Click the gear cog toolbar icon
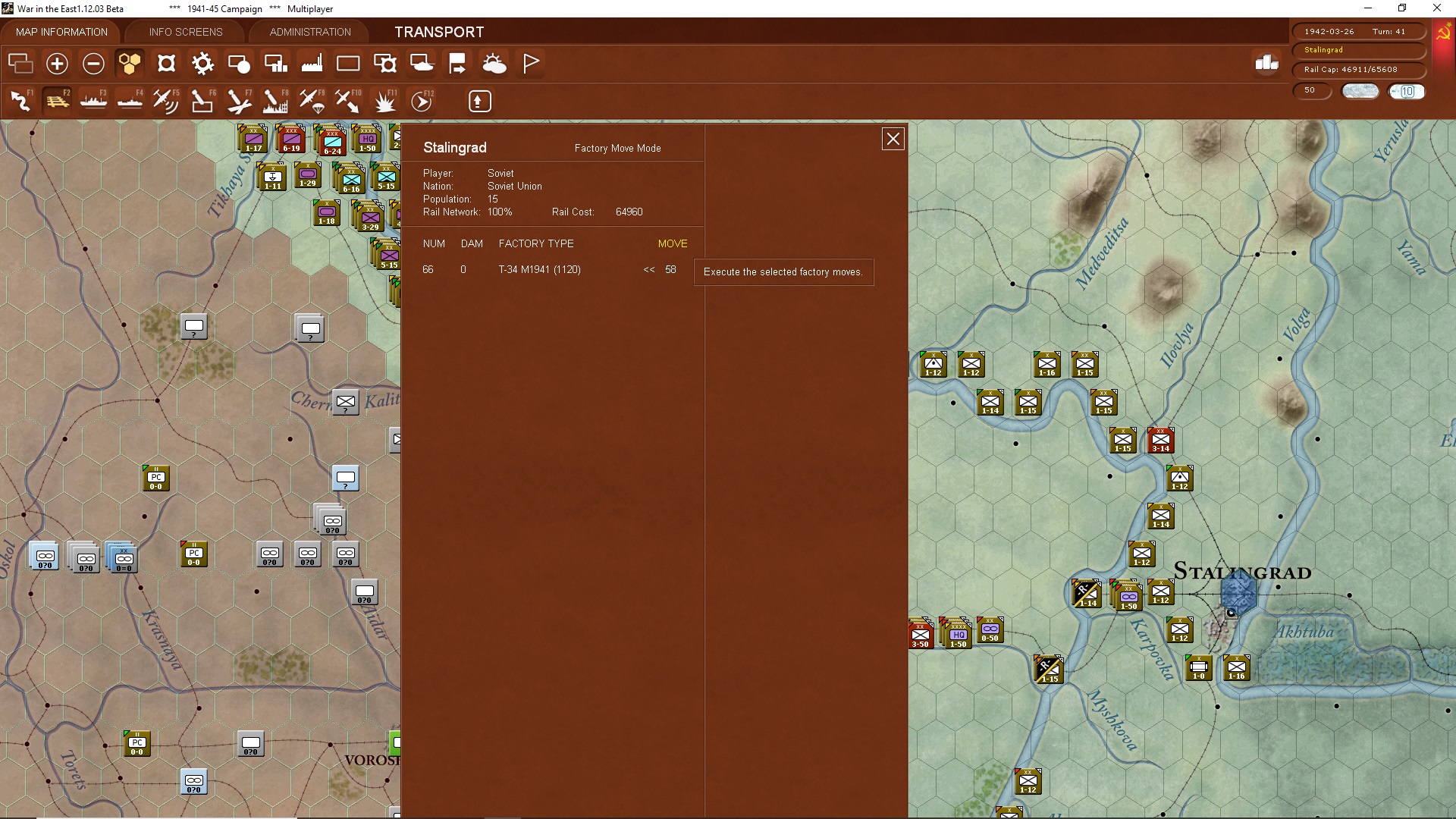This screenshot has height=819, width=1456. (x=202, y=64)
